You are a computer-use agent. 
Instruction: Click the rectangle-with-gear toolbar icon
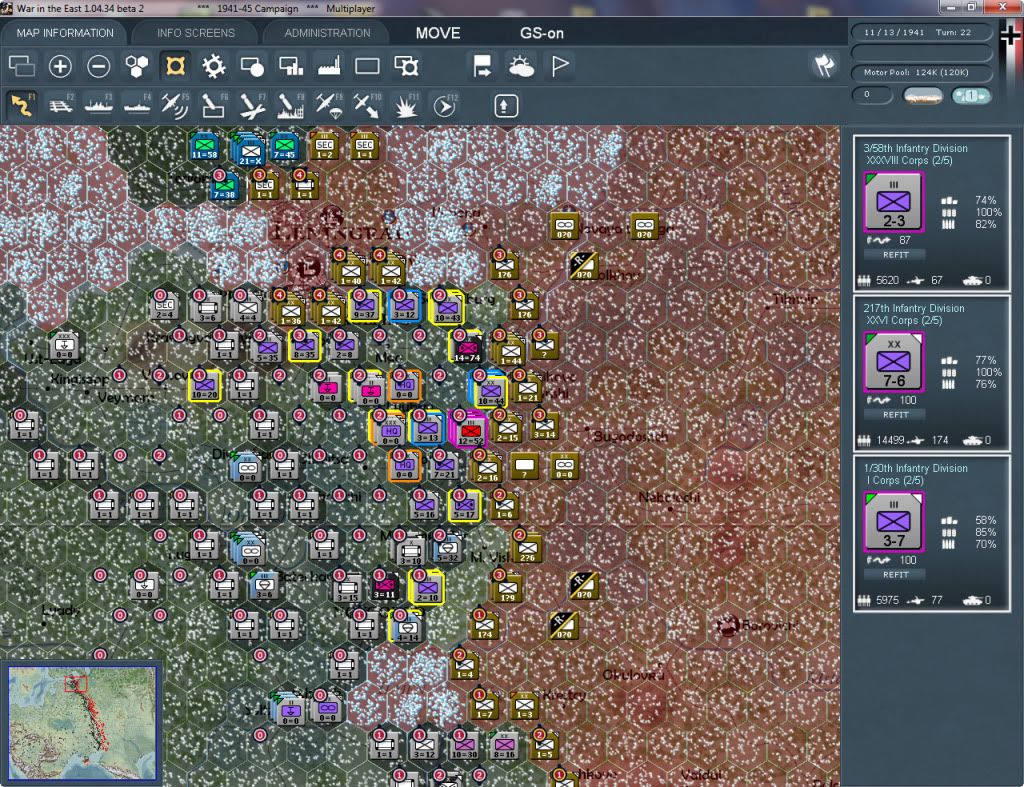(x=406, y=66)
